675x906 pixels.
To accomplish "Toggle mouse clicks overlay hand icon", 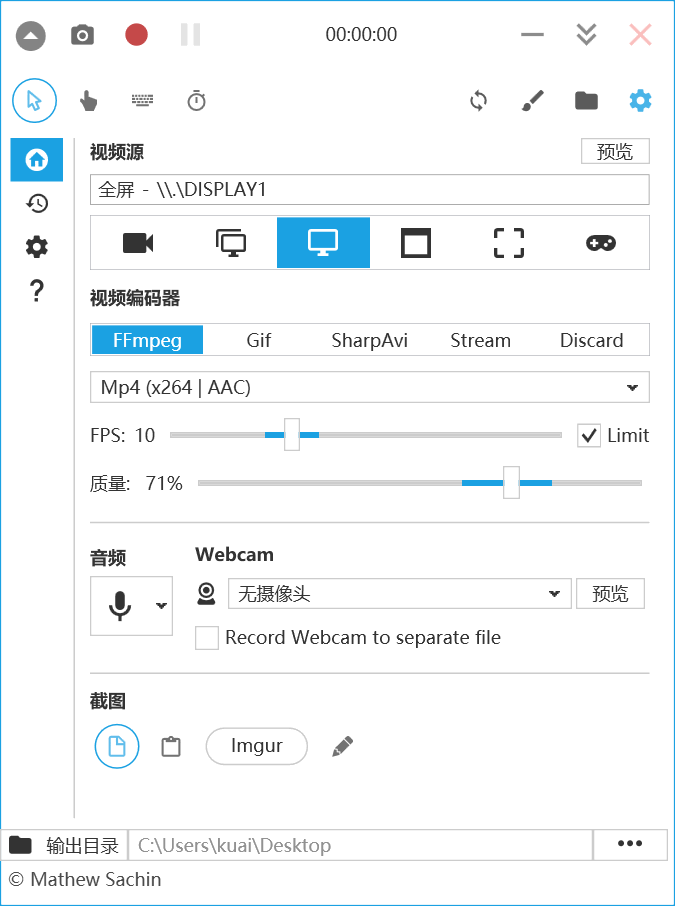I will click(x=88, y=101).
